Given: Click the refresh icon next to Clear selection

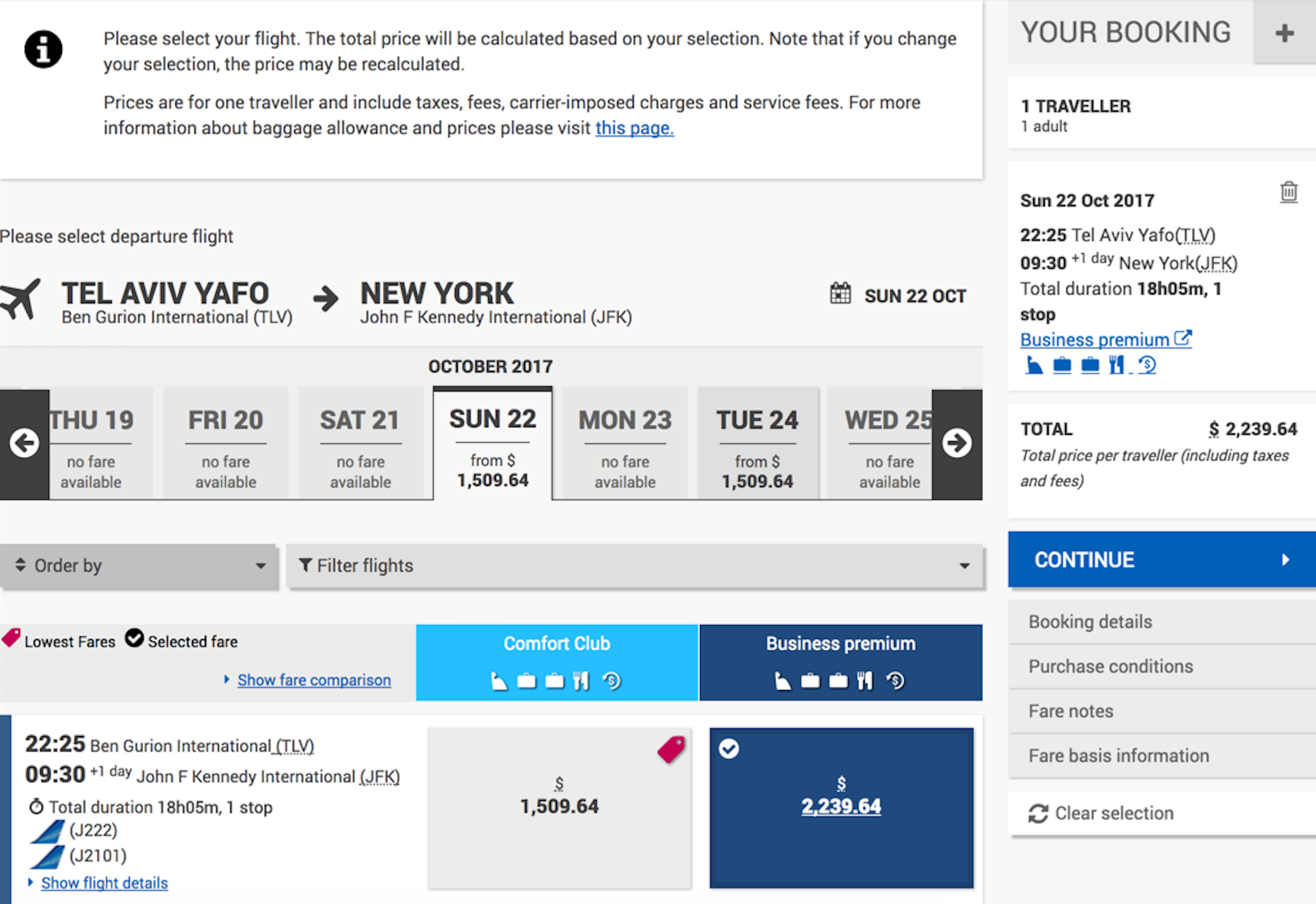Looking at the screenshot, I should click(x=1038, y=813).
